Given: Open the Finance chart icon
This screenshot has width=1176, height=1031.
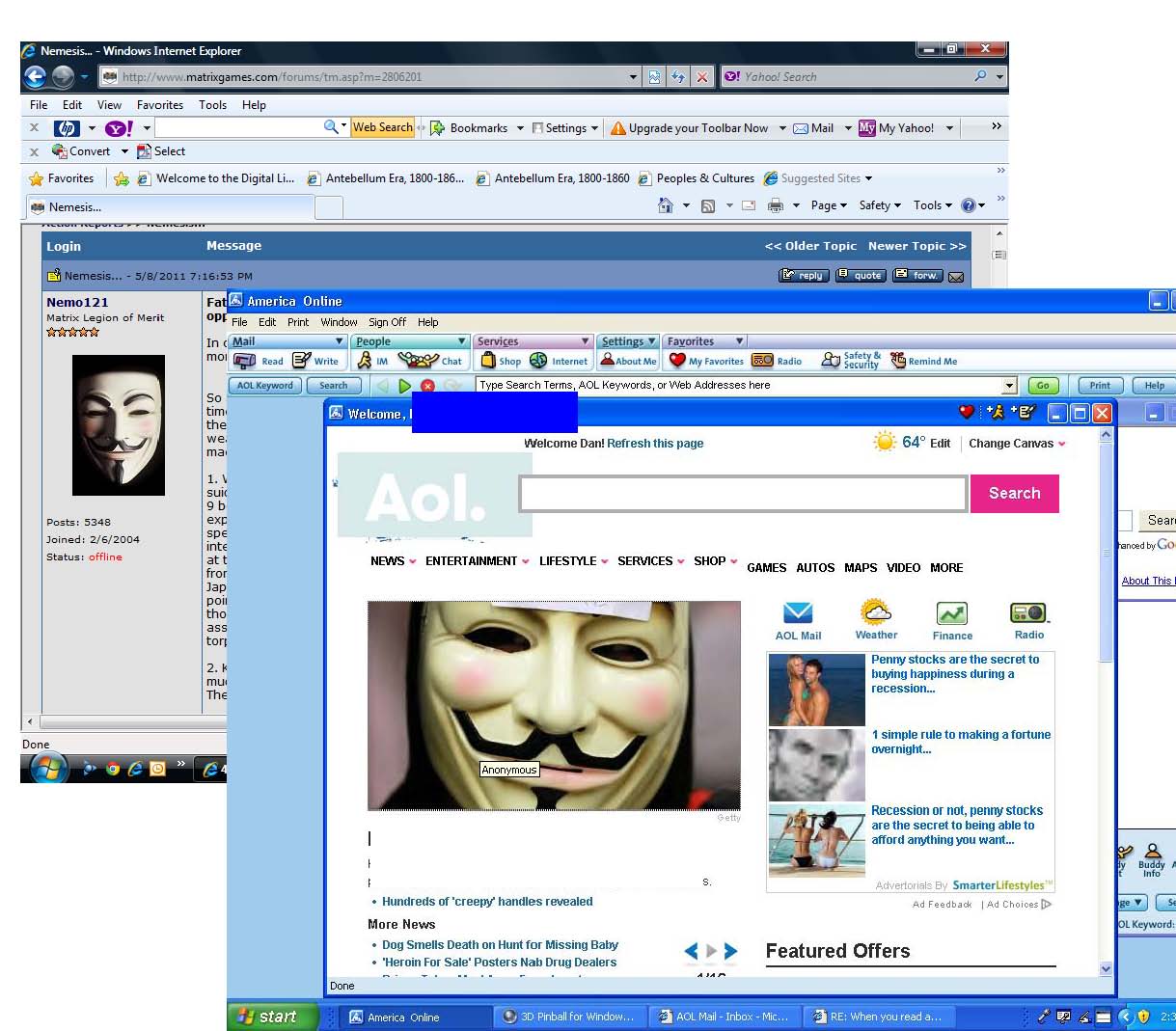Looking at the screenshot, I should pos(952,613).
